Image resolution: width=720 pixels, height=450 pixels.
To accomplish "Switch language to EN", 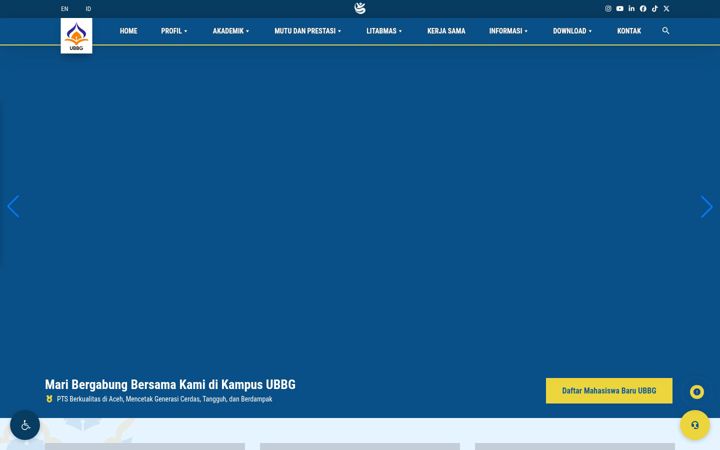I will (x=65, y=9).
